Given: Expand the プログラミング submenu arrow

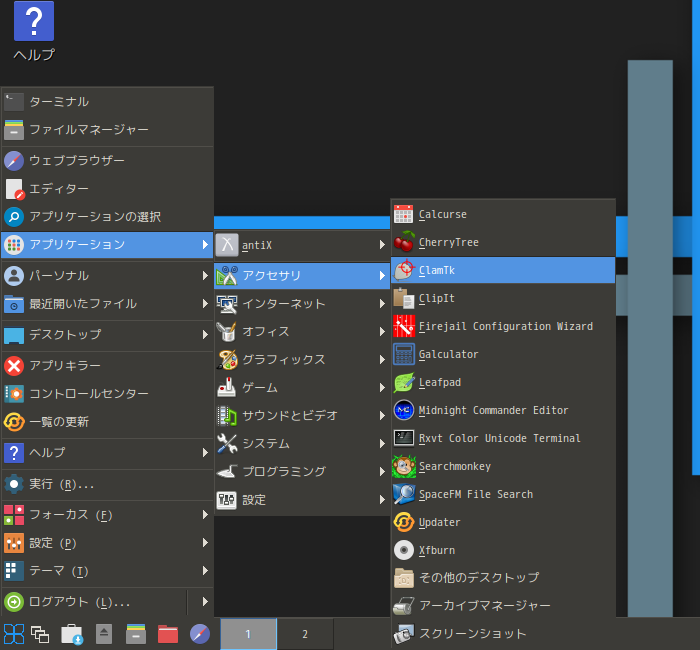Looking at the screenshot, I should click(x=382, y=471).
